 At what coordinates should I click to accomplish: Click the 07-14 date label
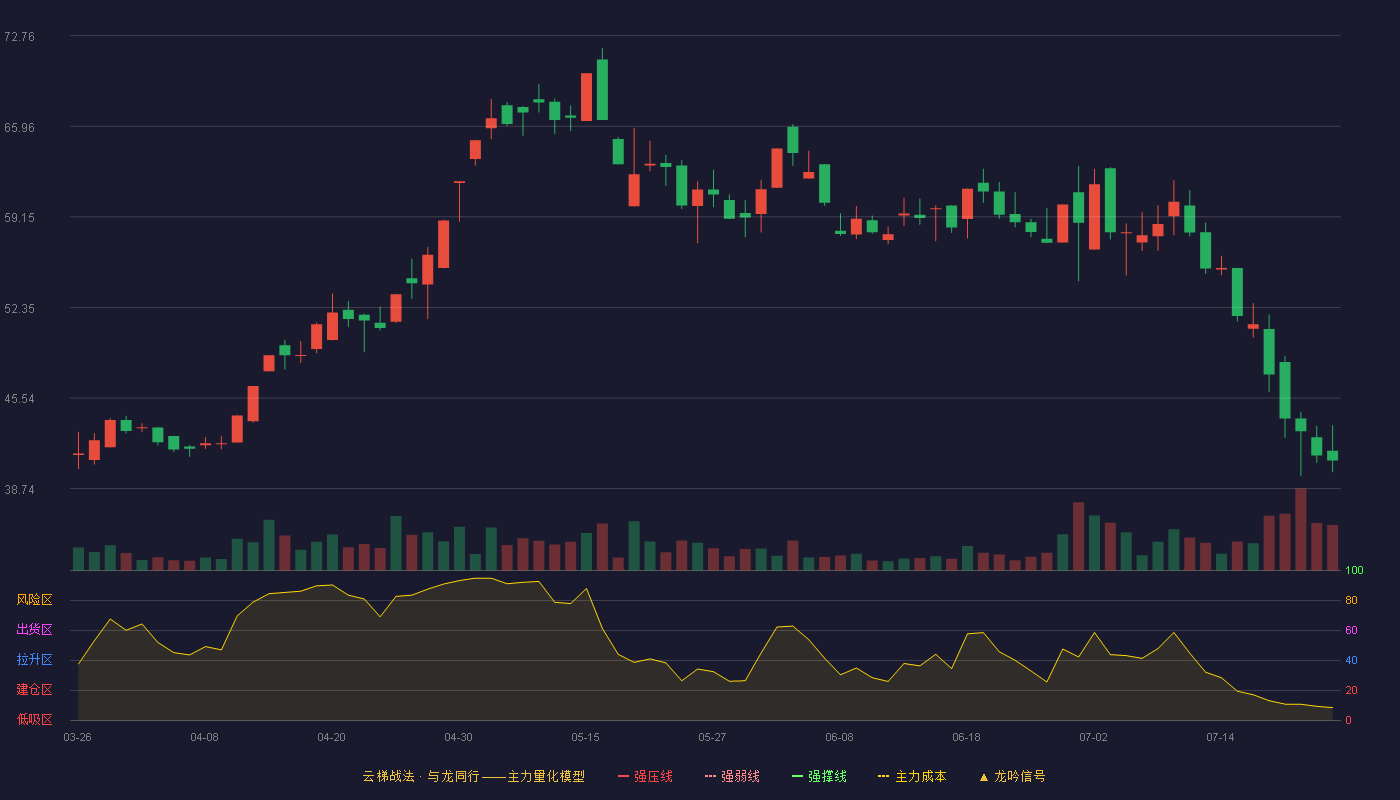[1220, 737]
